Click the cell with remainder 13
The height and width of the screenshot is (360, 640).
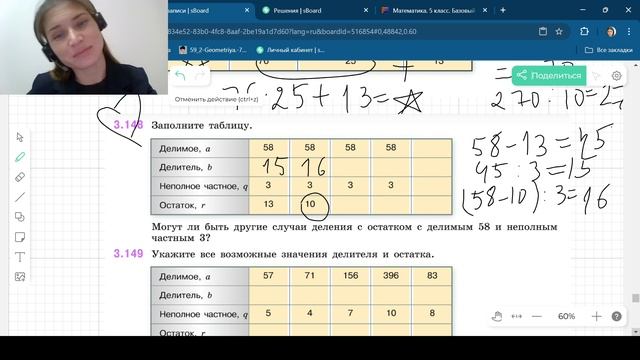[269, 204]
